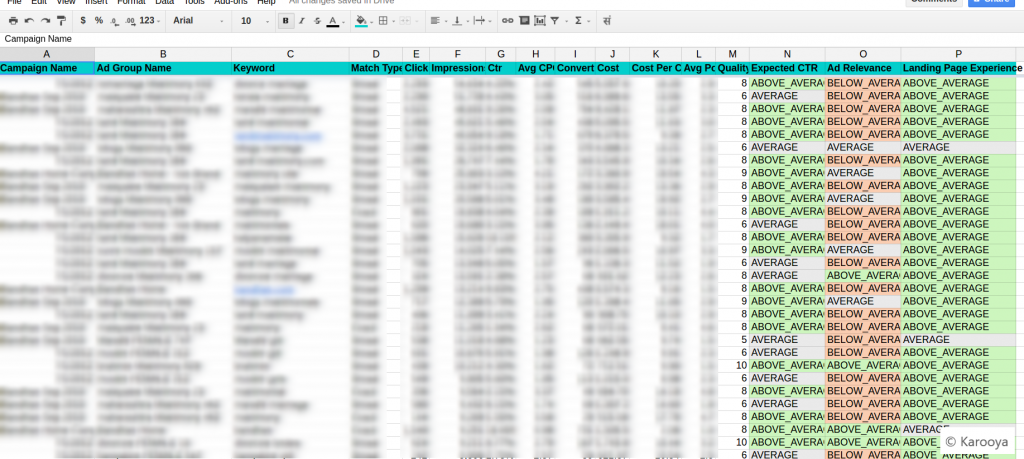
Task: Select column B header
Action: pyautogui.click(x=163, y=54)
